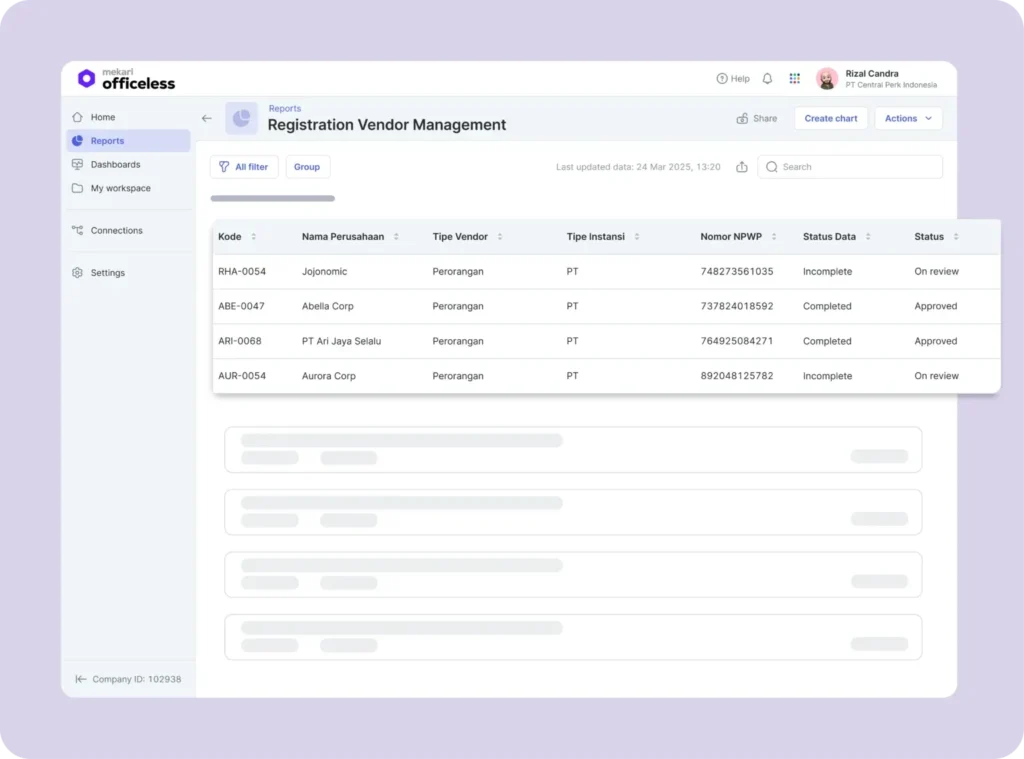The image size is (1024, 759).
Task: Open Connections from the sidebar
Action: [116, 230]
